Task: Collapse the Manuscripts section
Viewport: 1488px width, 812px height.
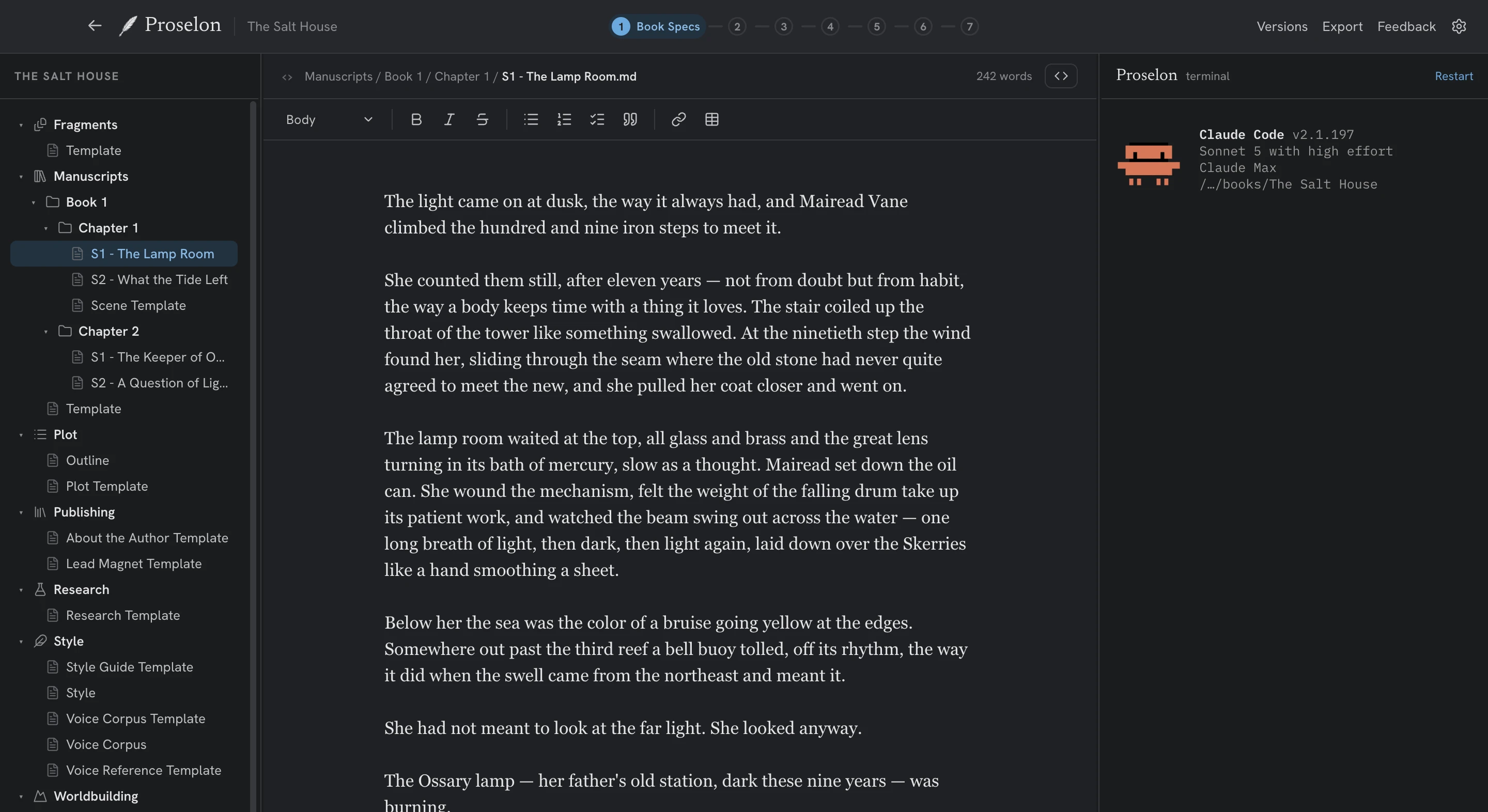Action: pos(21,177)
